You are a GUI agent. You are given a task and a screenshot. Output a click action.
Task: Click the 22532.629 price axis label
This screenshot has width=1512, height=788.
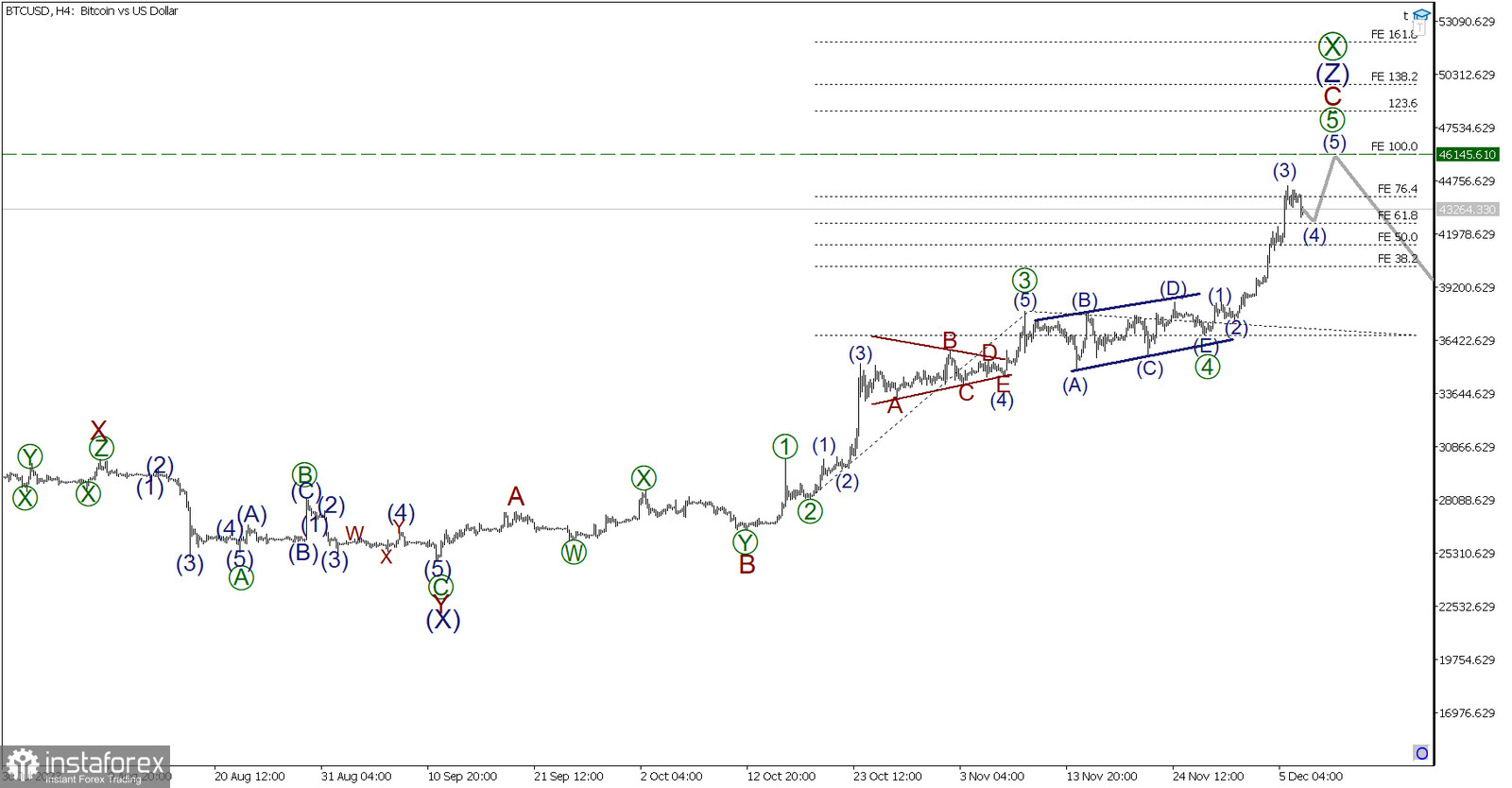[1467, 607]
